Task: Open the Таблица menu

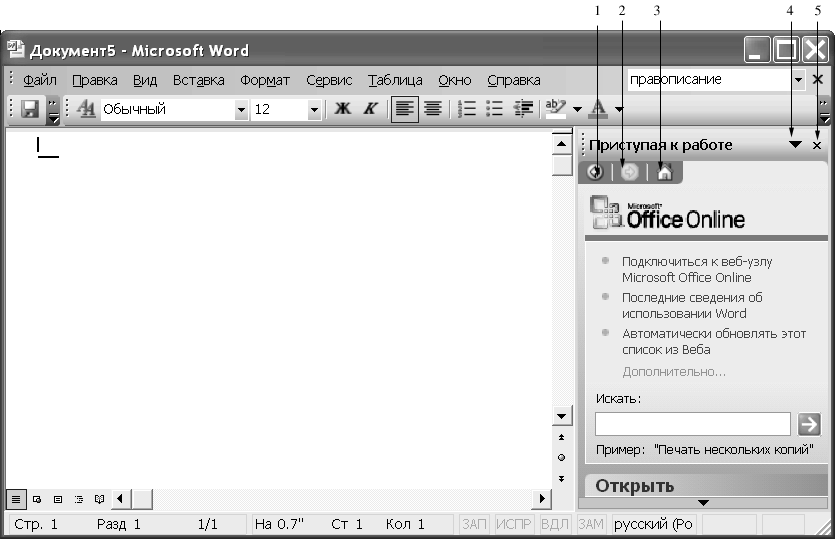Action: (x=395, y=80)
